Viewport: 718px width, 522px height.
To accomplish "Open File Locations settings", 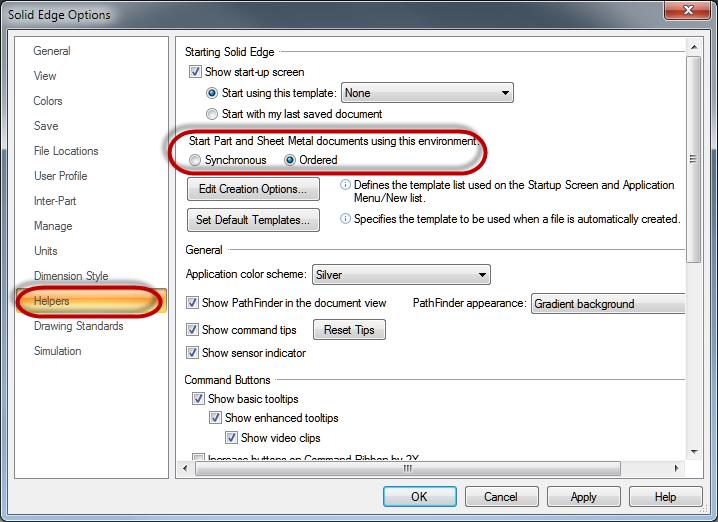I will (x=66, y=151).
